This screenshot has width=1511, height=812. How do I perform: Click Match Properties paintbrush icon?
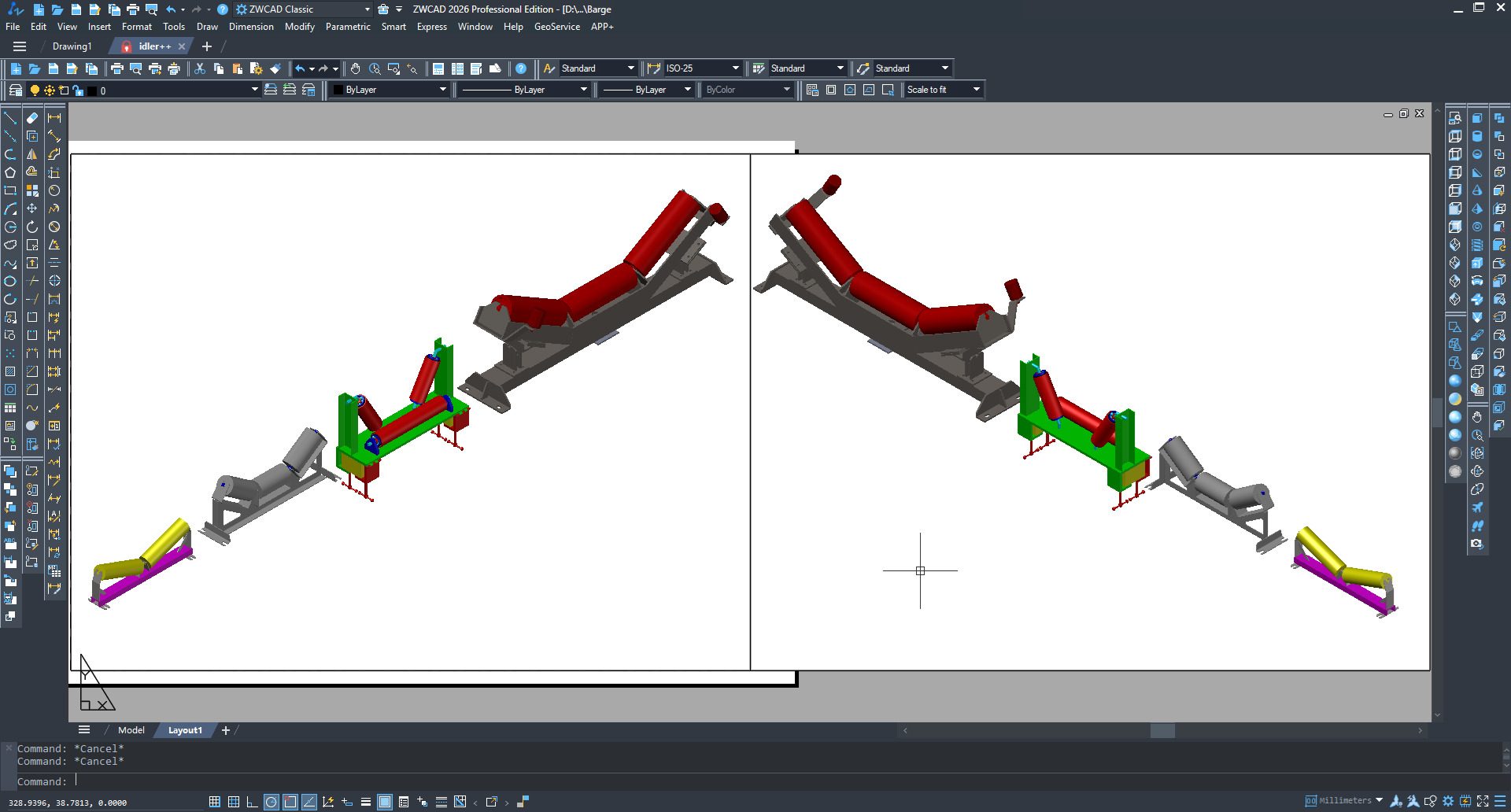275,68
